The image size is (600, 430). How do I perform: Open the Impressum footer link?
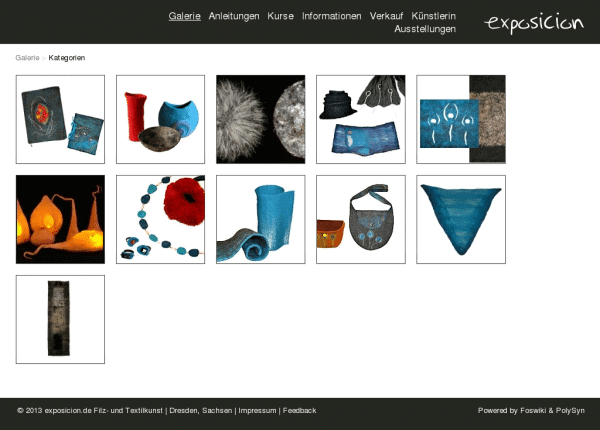click(257, 410)
